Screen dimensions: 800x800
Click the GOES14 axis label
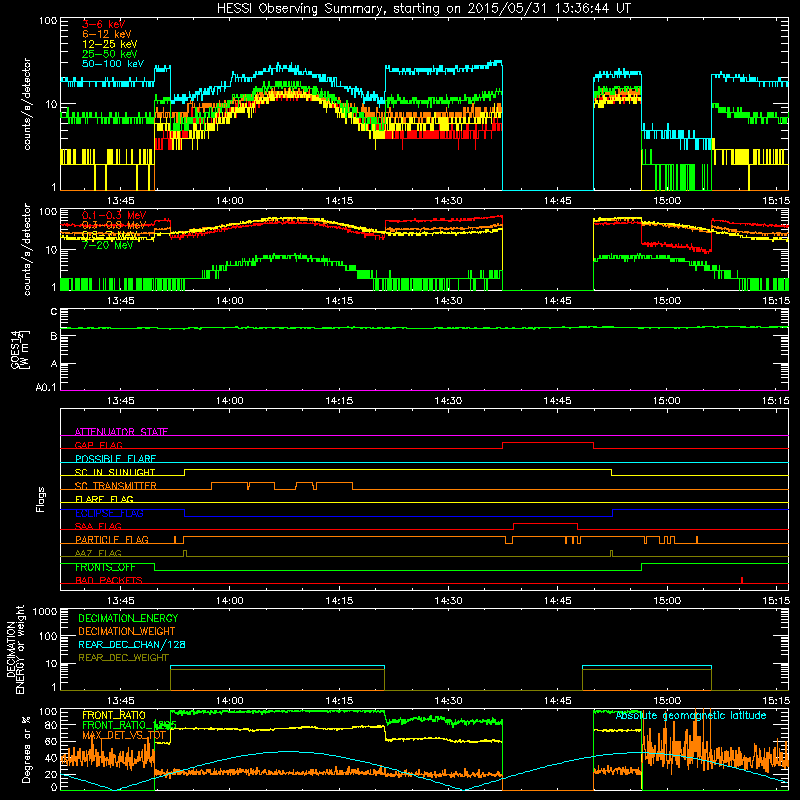pyautogui.click(x=16, y=349)
